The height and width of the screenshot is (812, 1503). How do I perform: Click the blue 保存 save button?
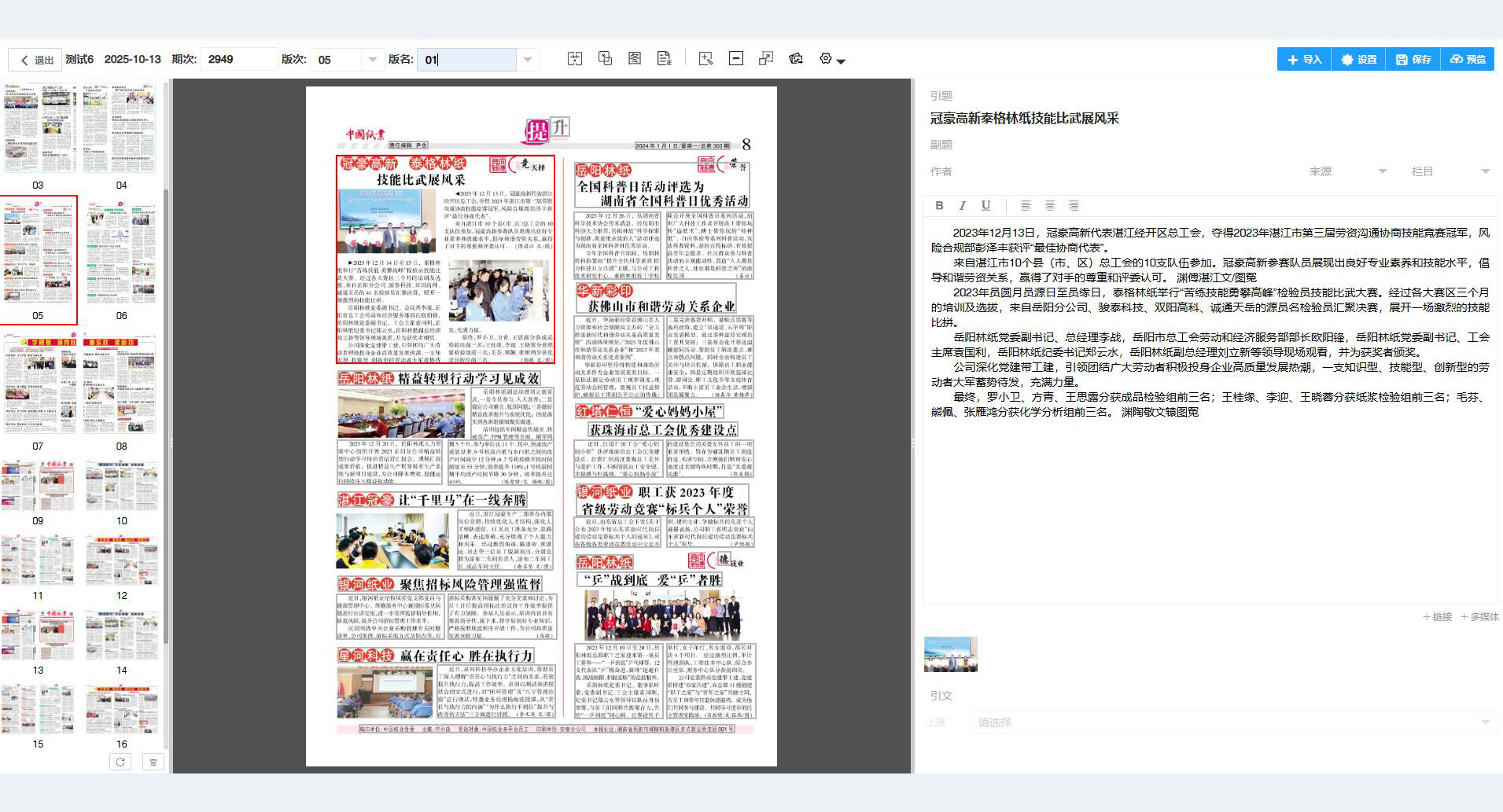click(1413, 59)
